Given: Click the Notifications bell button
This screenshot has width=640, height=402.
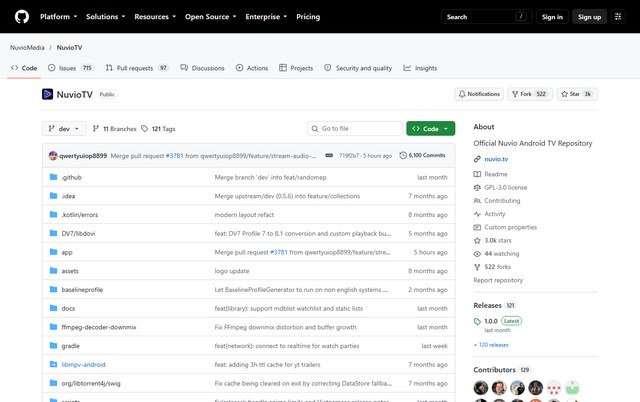Looking at the screenshot, I should [x=479, y=94].
